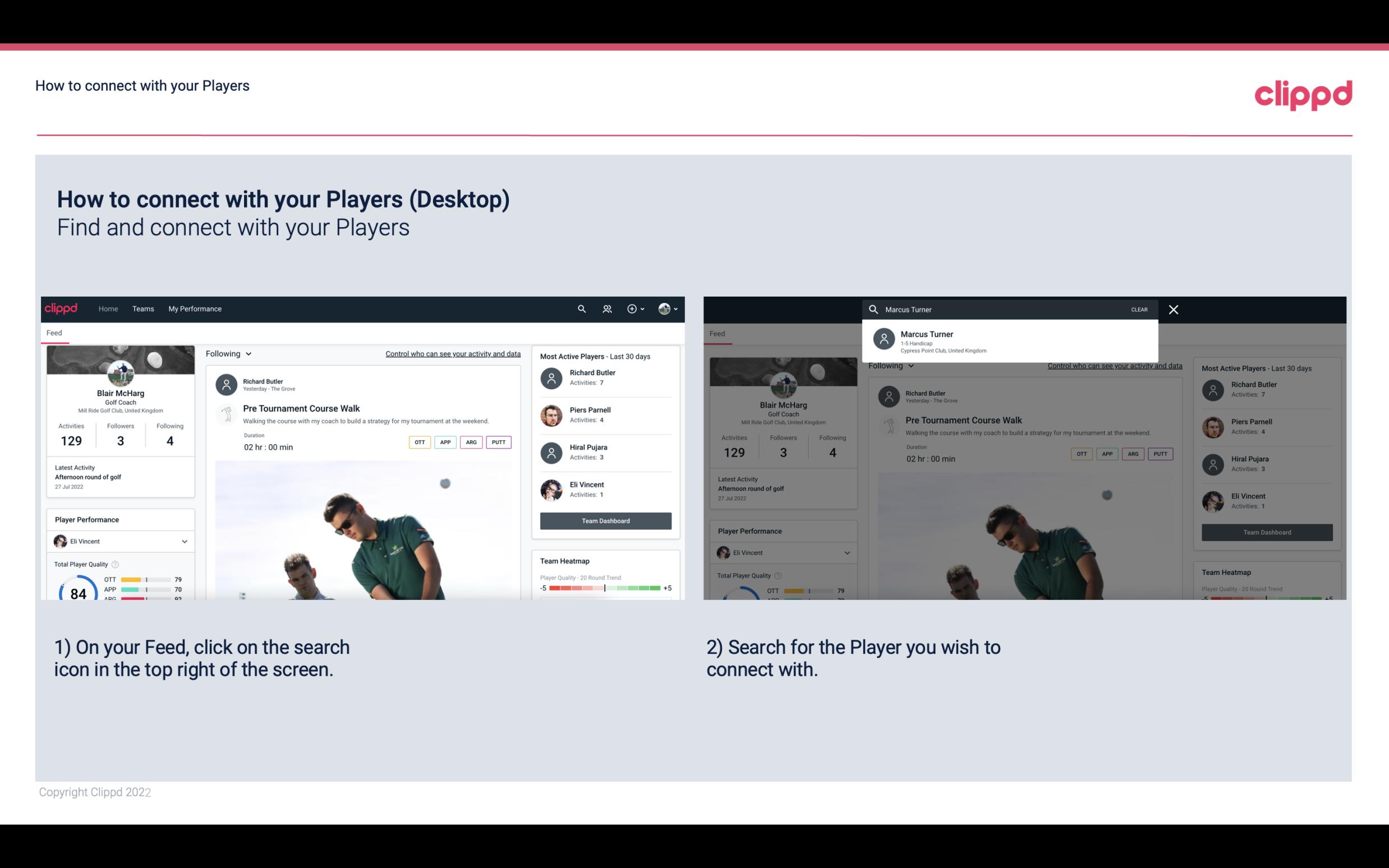
Task: Click Control who can see activity link
Action: pos(453,354)
